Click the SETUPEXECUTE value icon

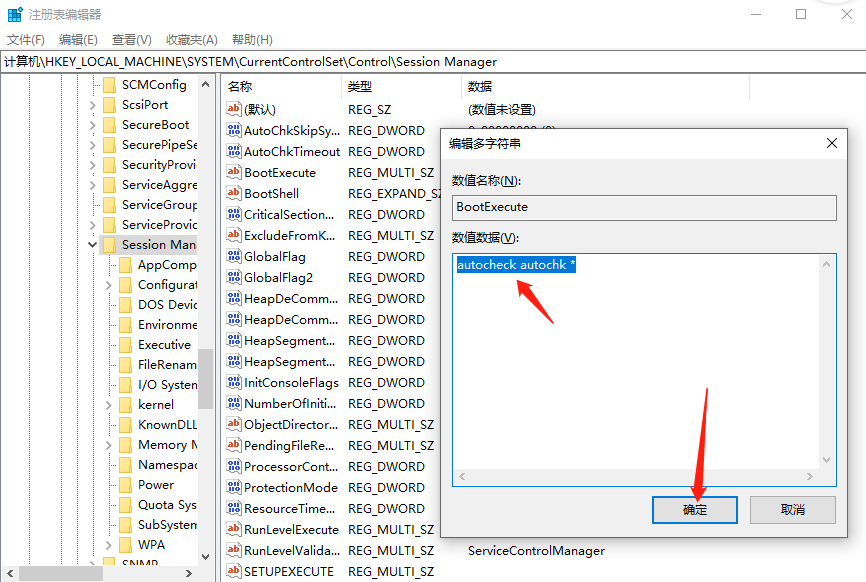tap(234, 572)
